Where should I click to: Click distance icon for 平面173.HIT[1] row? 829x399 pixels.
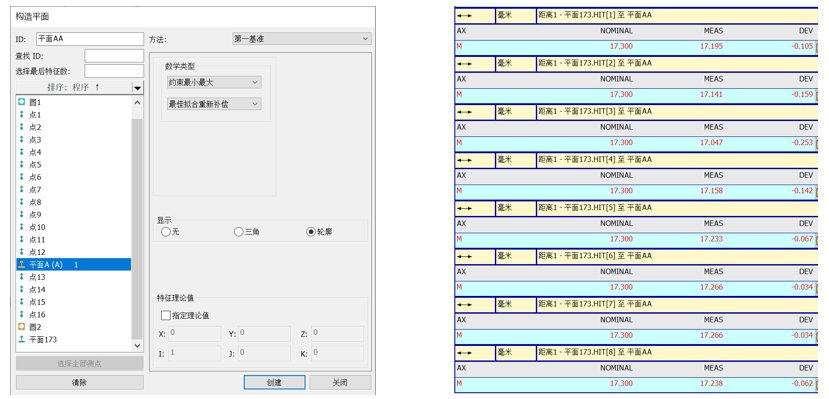coord(465,15)
